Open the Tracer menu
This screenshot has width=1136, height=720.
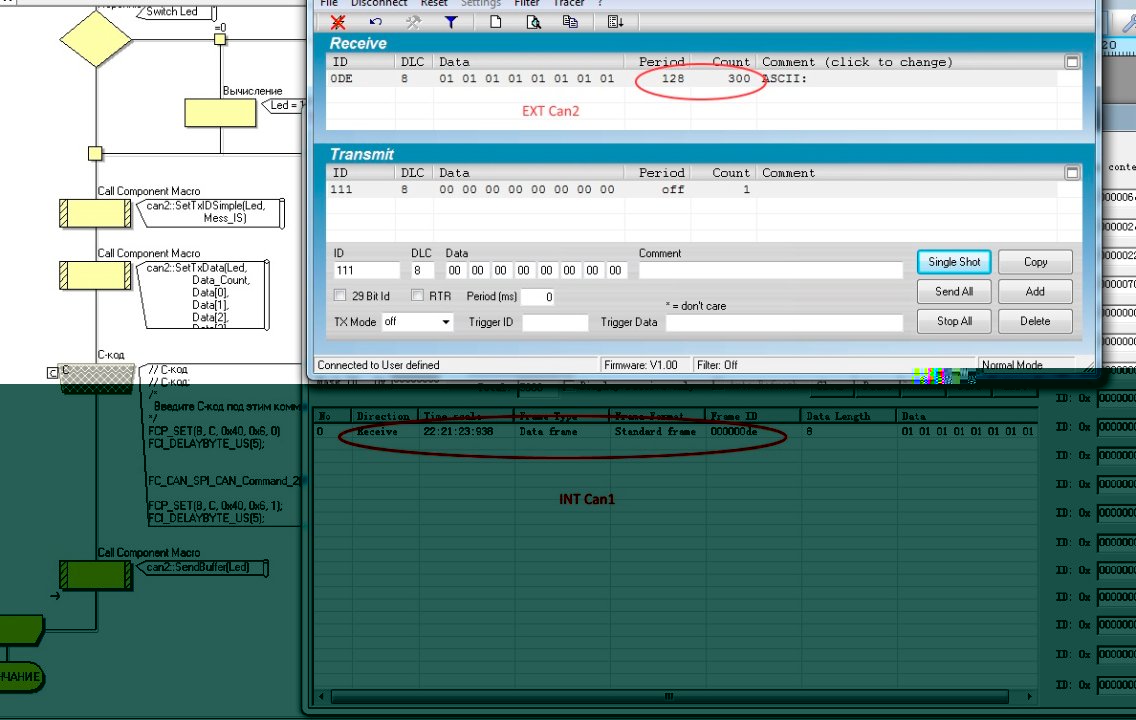click(x=569, y=3)
